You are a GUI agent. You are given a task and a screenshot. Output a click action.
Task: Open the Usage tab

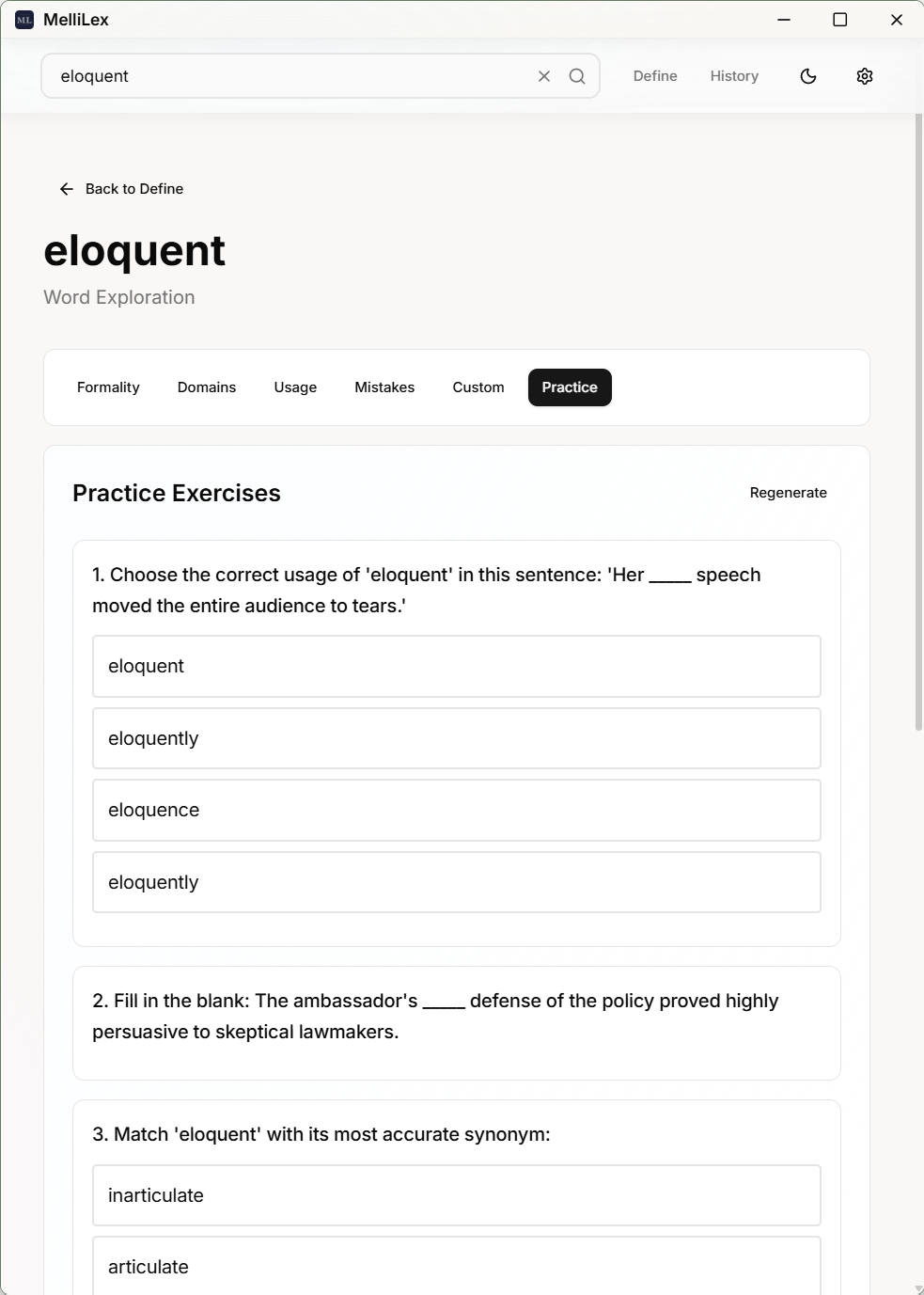(295, 387)
